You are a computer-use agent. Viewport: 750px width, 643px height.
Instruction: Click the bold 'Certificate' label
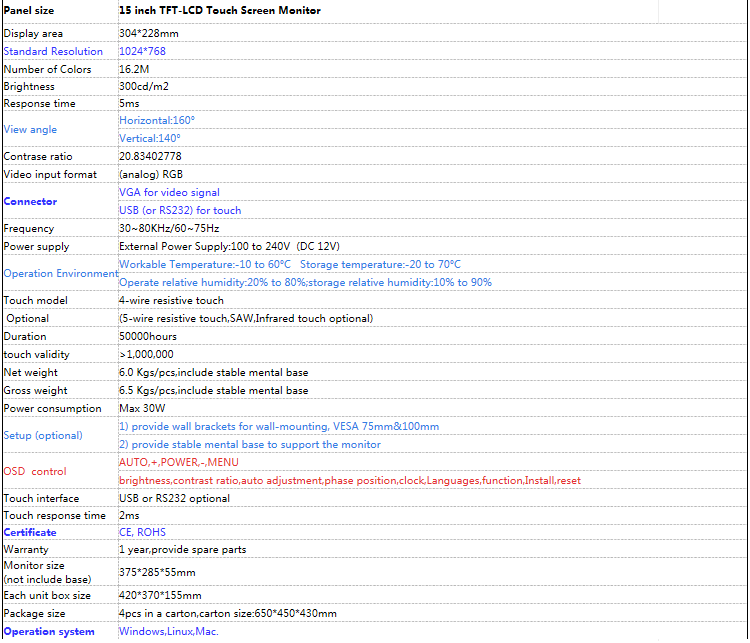30,533
